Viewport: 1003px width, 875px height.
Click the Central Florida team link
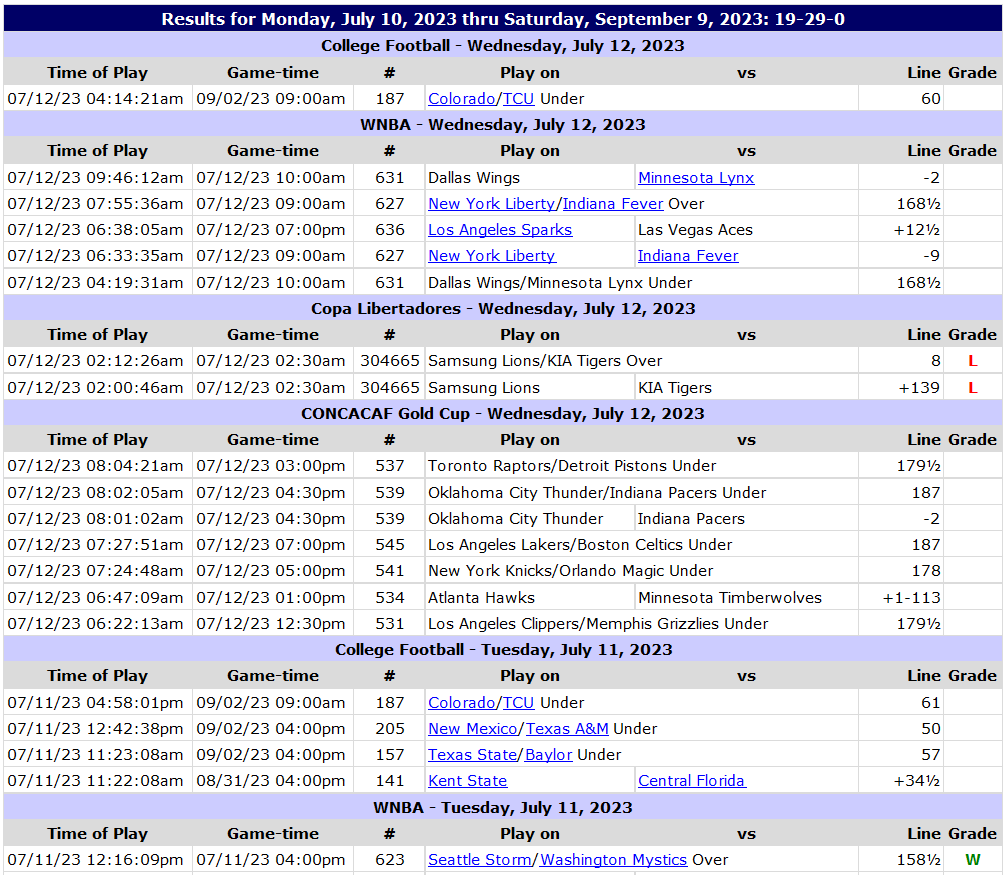pyautogui.click(x=691, y=781)
